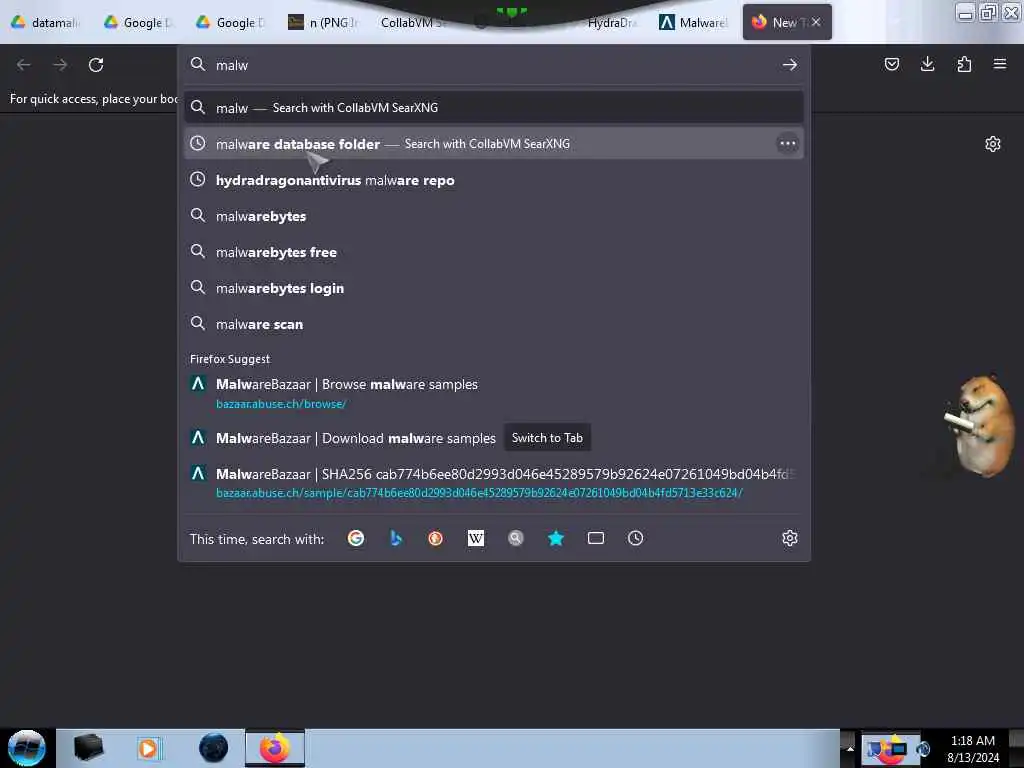Select the 'malware scan' suggestion
Viewport: 1024px width, 768px height.
tap(493, 324)
